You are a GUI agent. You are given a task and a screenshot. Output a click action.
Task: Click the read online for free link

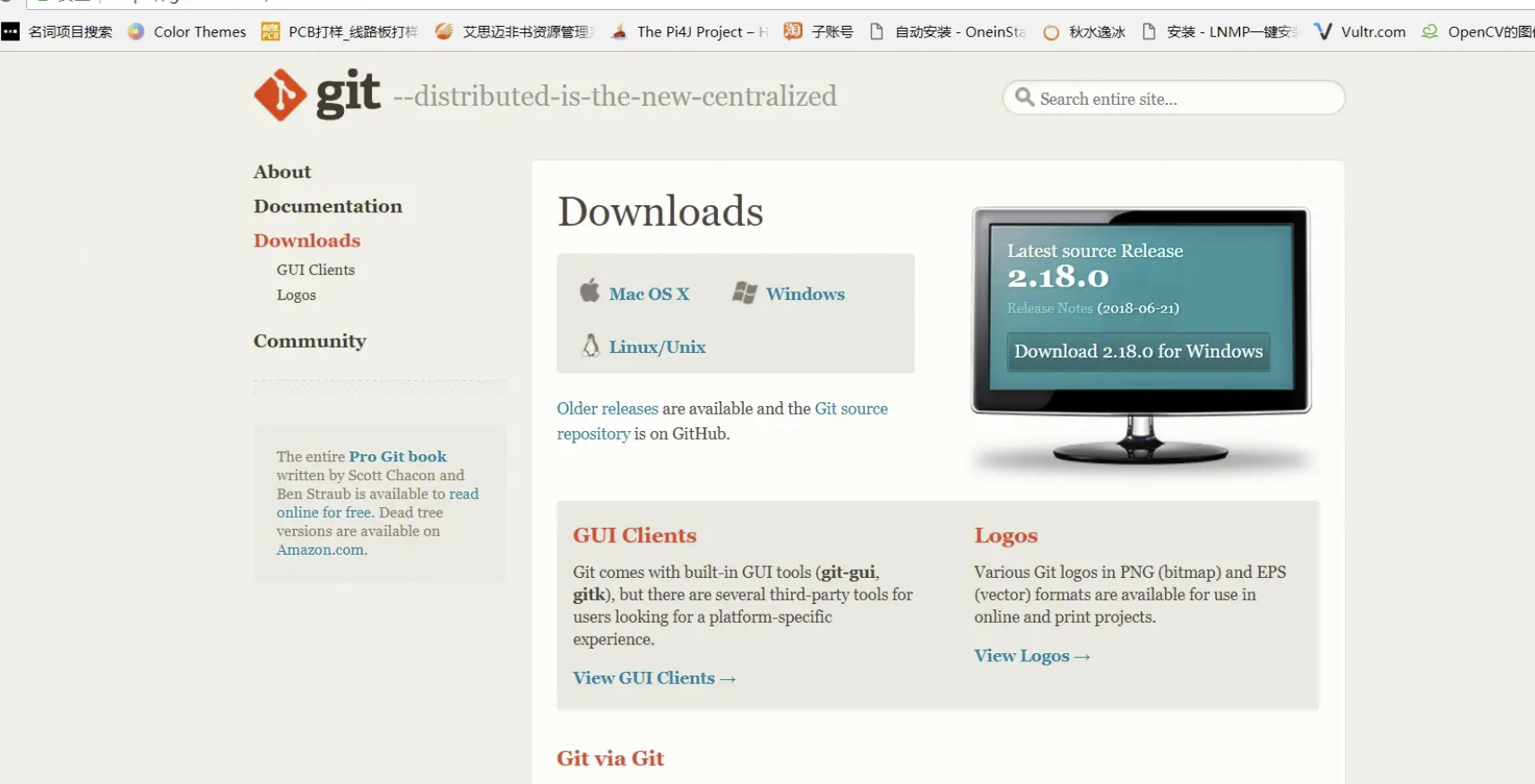tap(377, 503)
